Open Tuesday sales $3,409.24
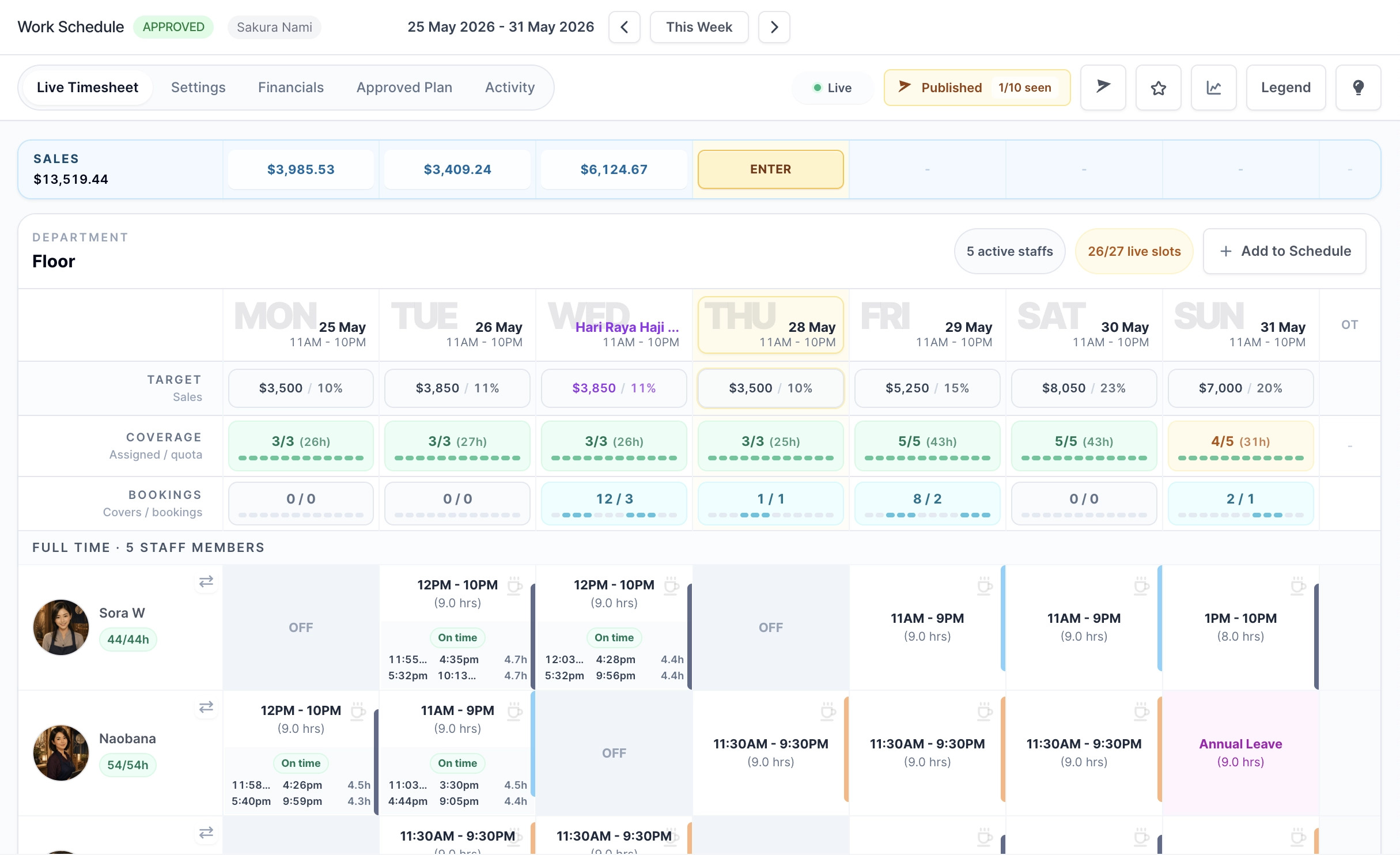The image size is (1400, 855). pyautogui.click(x=457, y=169)
